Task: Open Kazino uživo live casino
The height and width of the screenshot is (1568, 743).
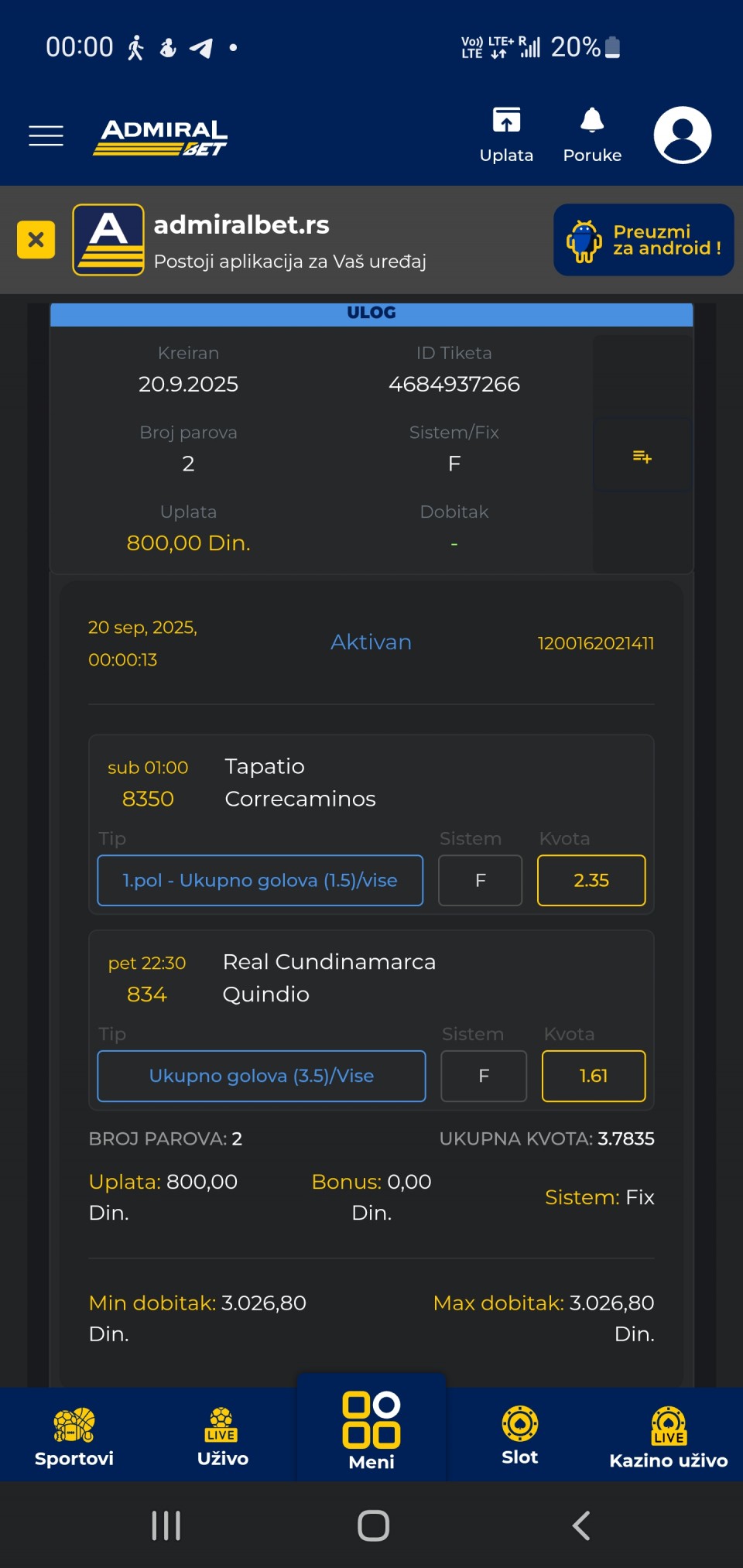Action: [x=668, y=1437]
